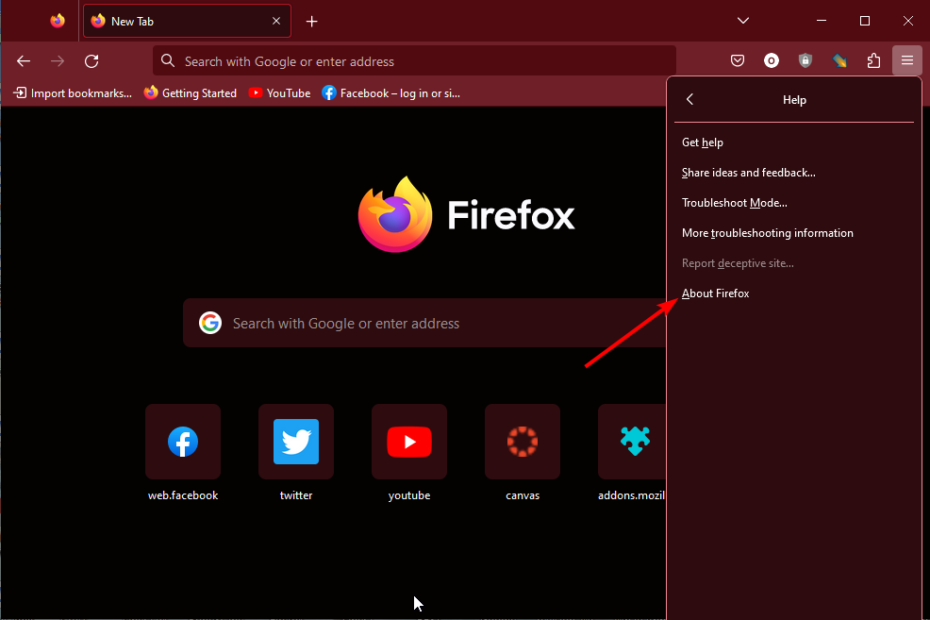Focus the address bar field

point(415,61)
